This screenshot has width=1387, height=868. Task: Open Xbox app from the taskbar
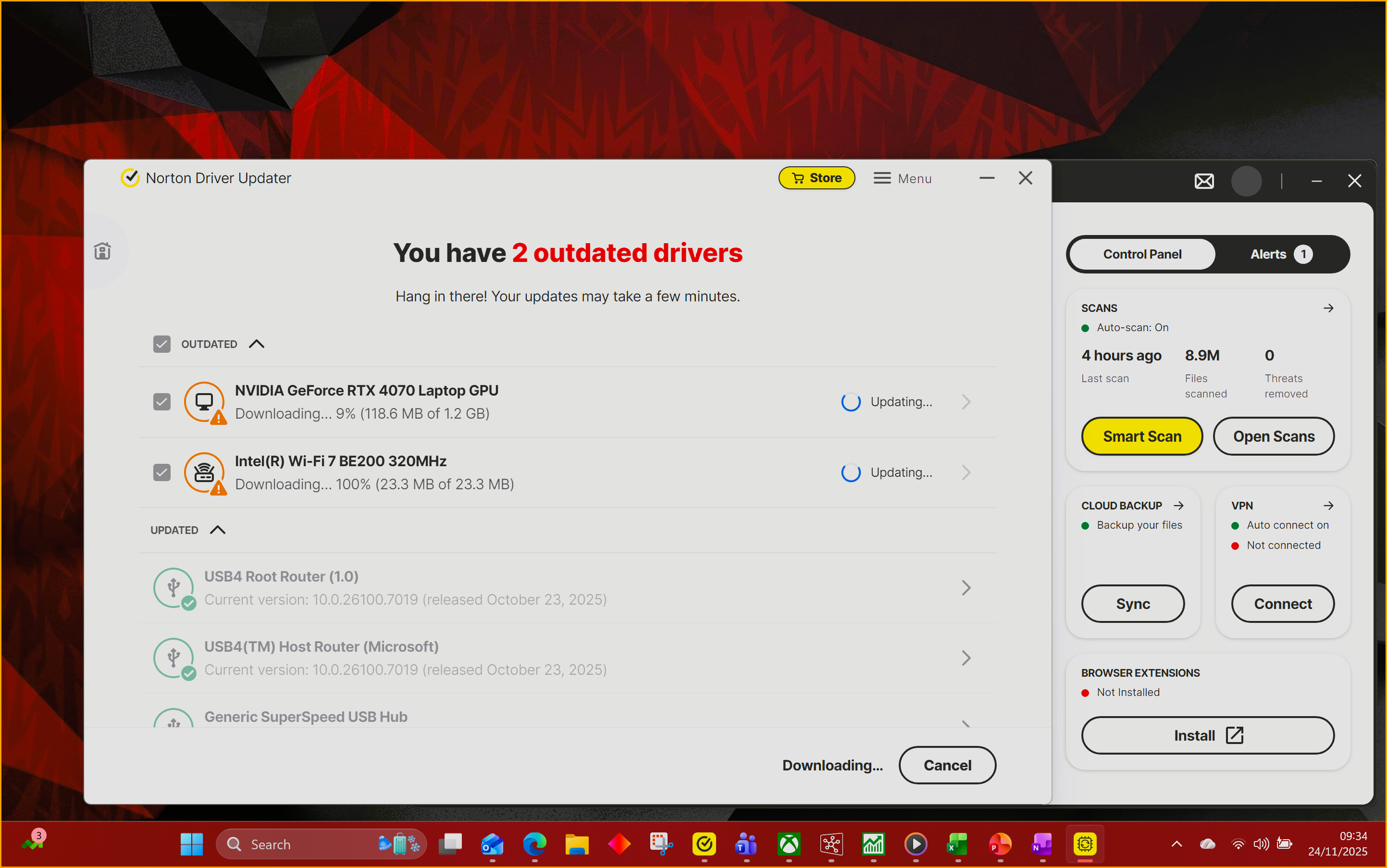(x=789, y=844)
